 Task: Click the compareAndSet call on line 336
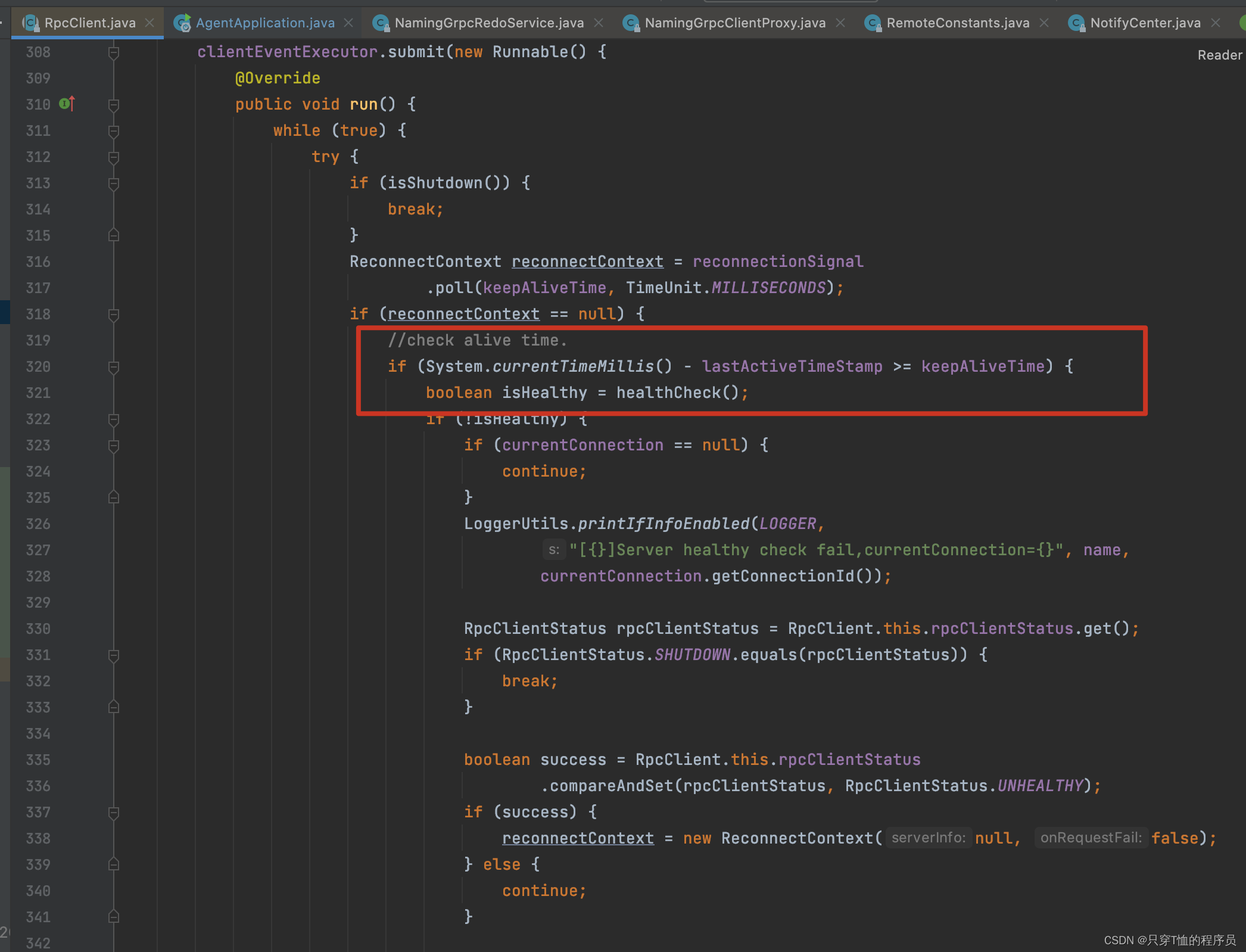pos(611,786)
